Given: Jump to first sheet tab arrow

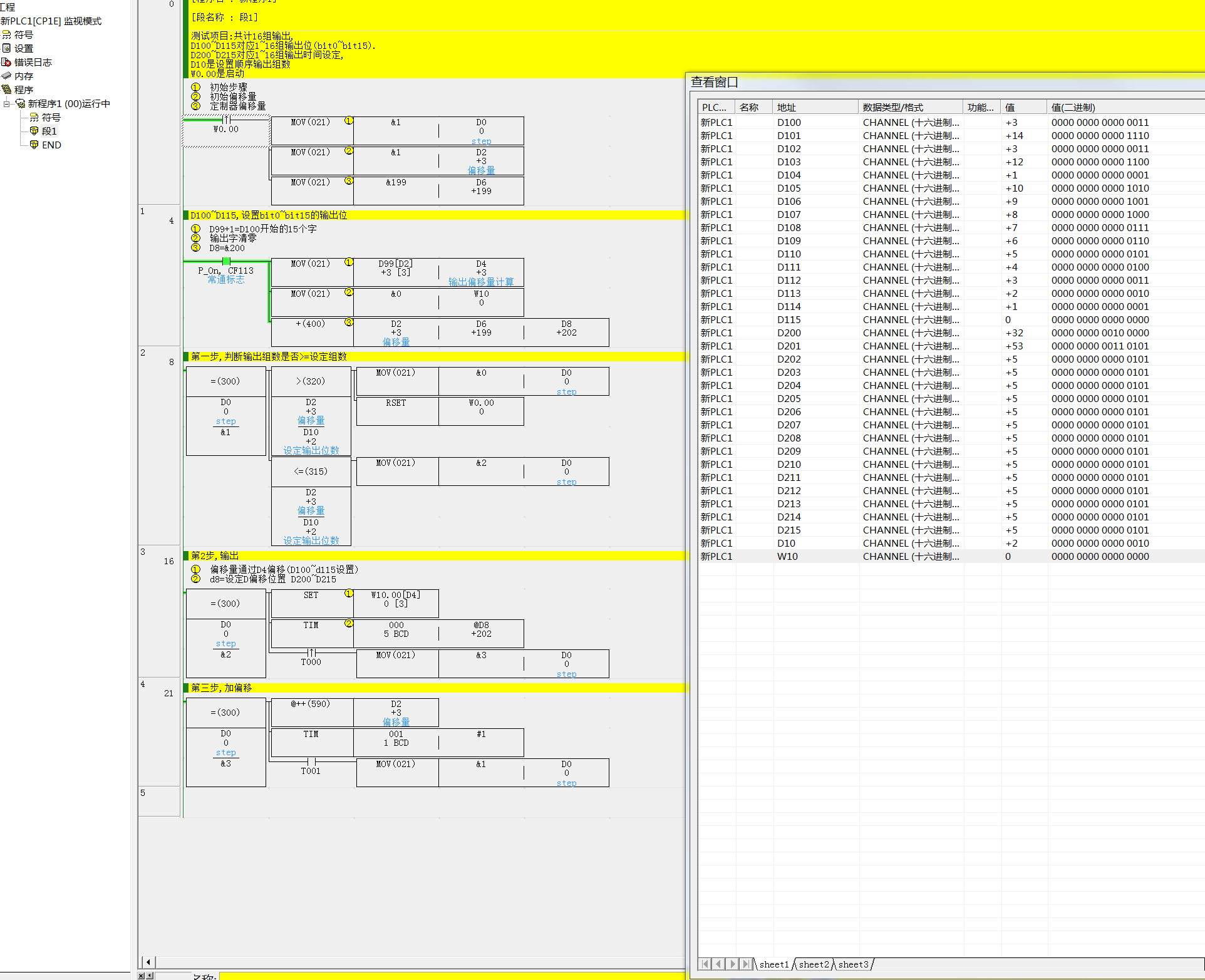Looking at the screenshot, I should point(706,964).
